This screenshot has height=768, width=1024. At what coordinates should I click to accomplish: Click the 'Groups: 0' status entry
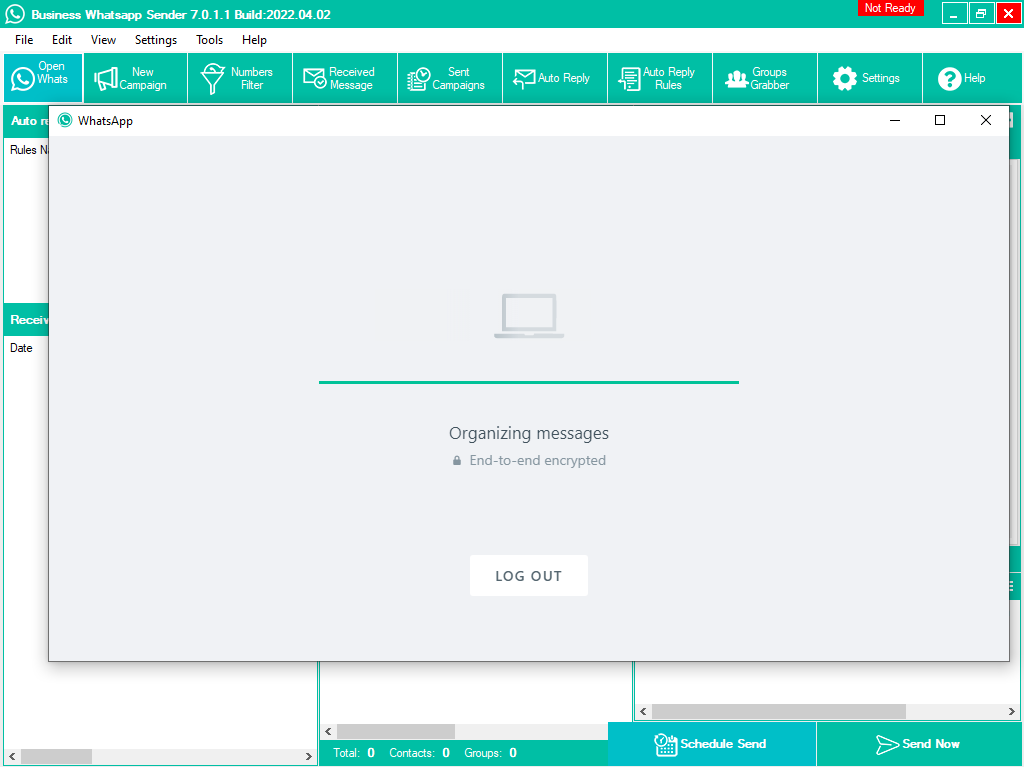[x=490, y=753]
